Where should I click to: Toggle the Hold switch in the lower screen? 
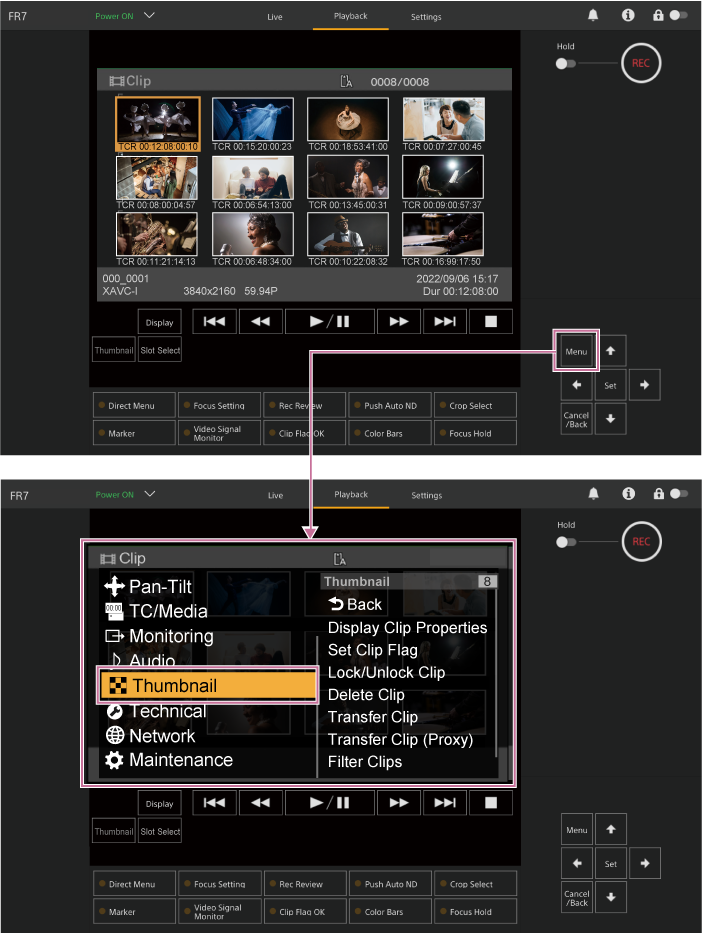click(567, 541)
